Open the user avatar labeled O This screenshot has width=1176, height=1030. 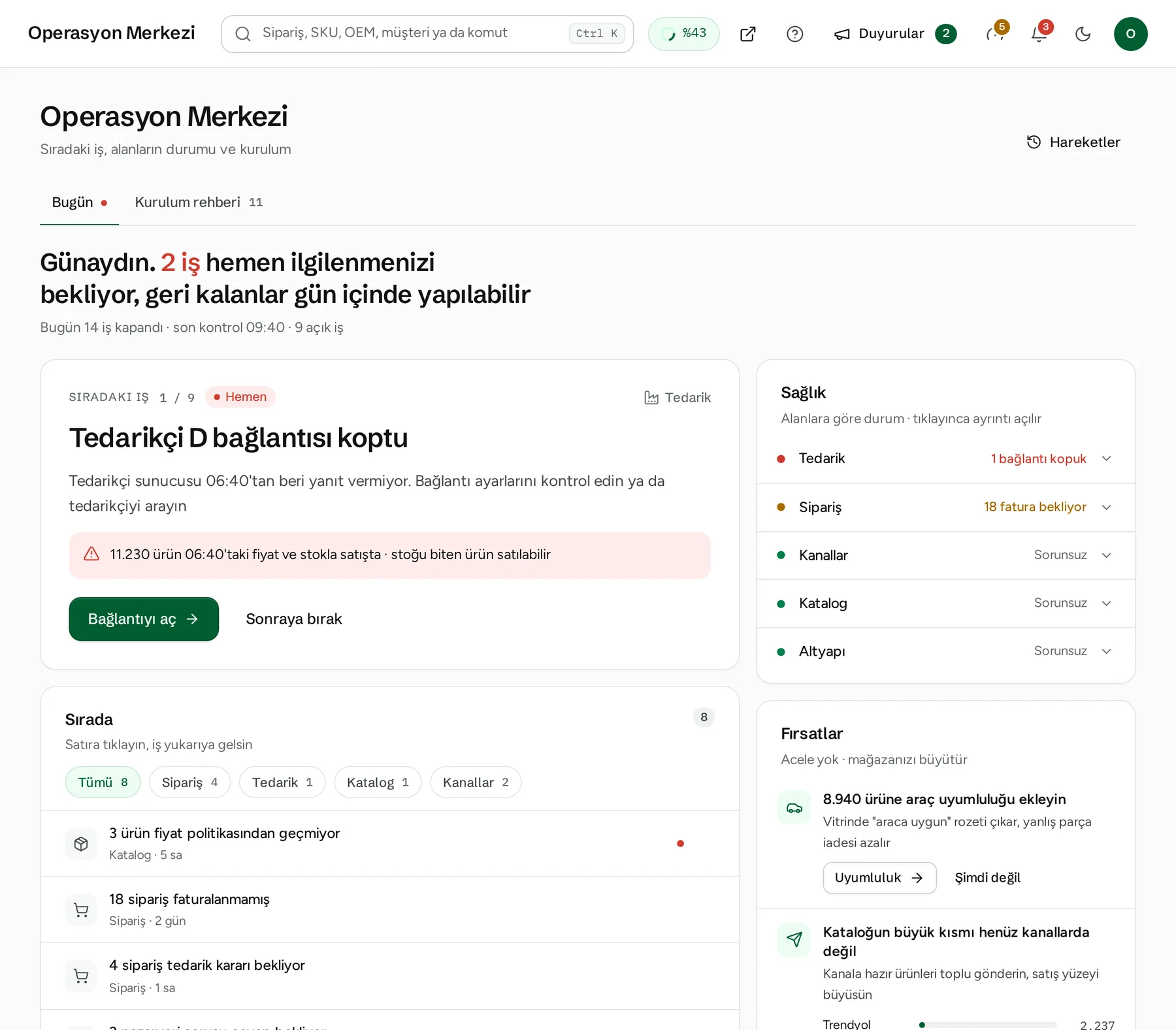tap(1131, 34)
